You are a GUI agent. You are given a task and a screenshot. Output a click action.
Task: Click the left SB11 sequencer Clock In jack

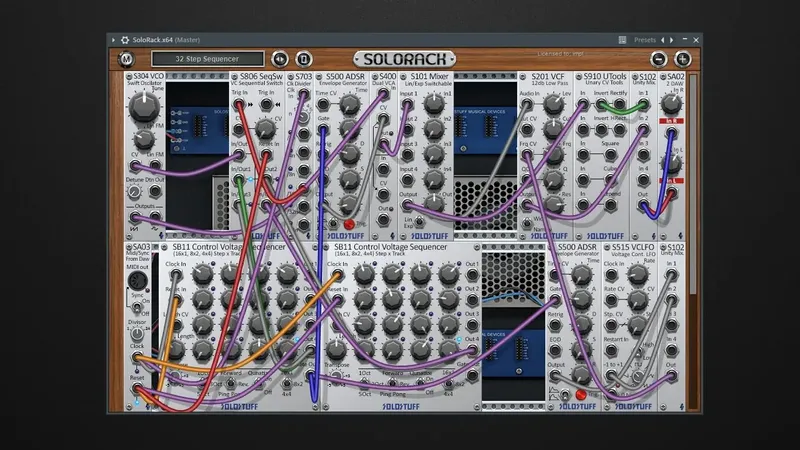[x=176, y=275]
